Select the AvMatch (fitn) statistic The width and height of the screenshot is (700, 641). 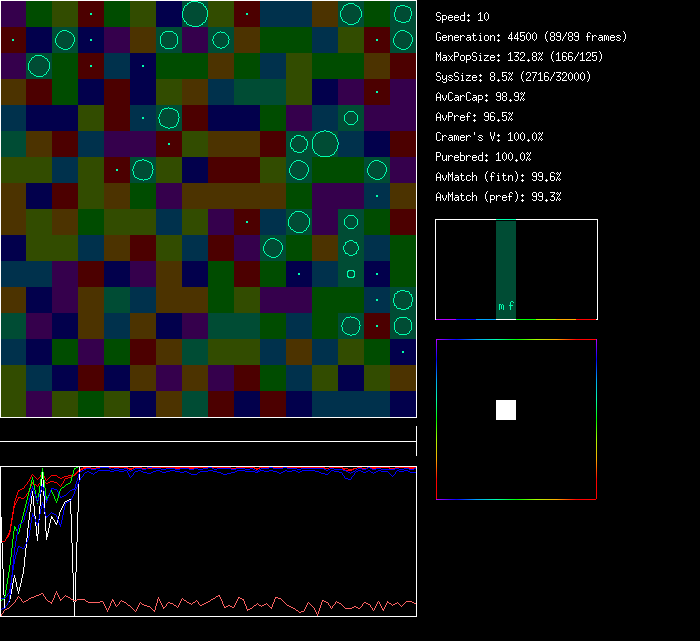coord(498,177)
